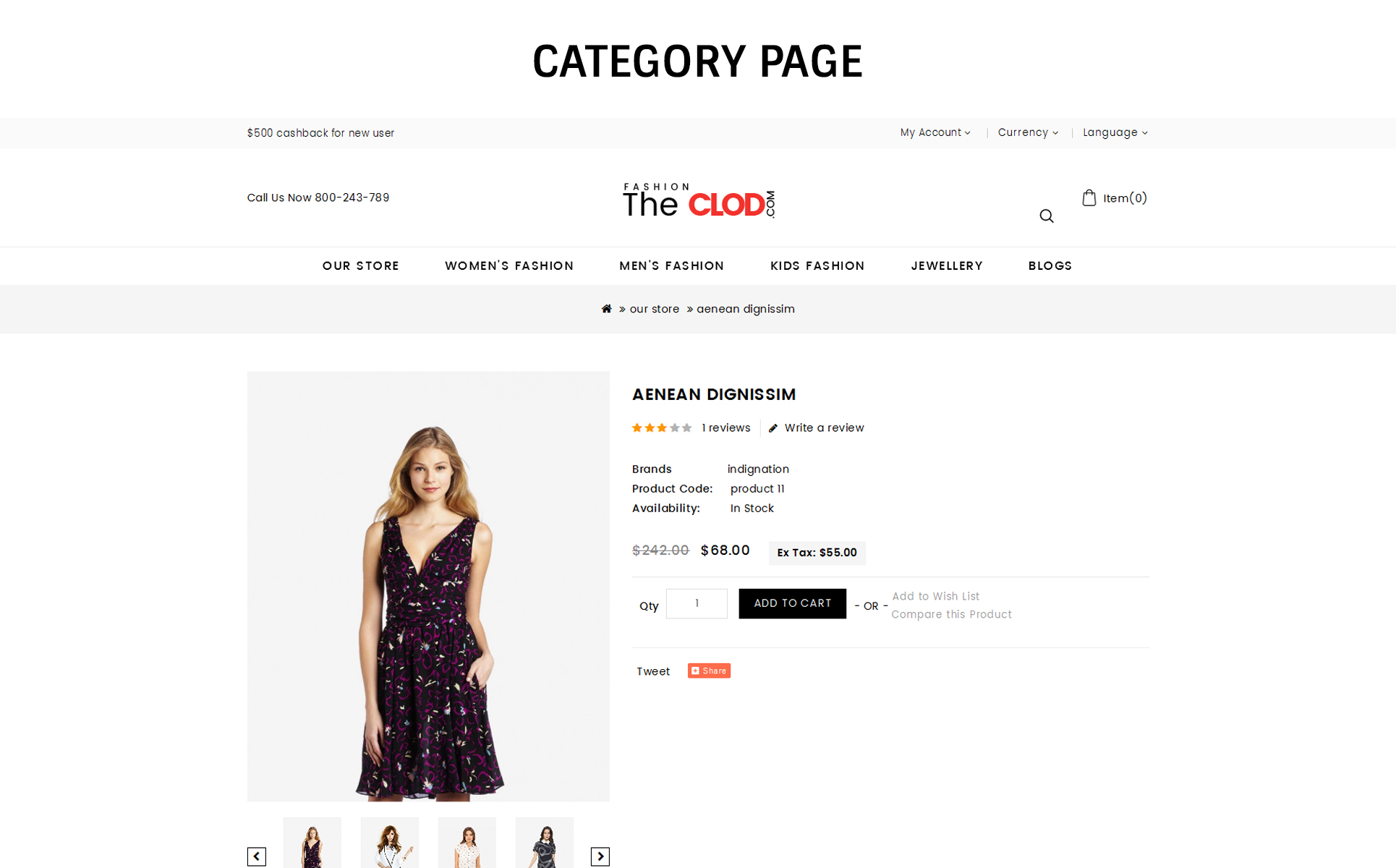Click the star rating icons
This screenshot has width=1396, height=868.
click(x=662, y=428)
